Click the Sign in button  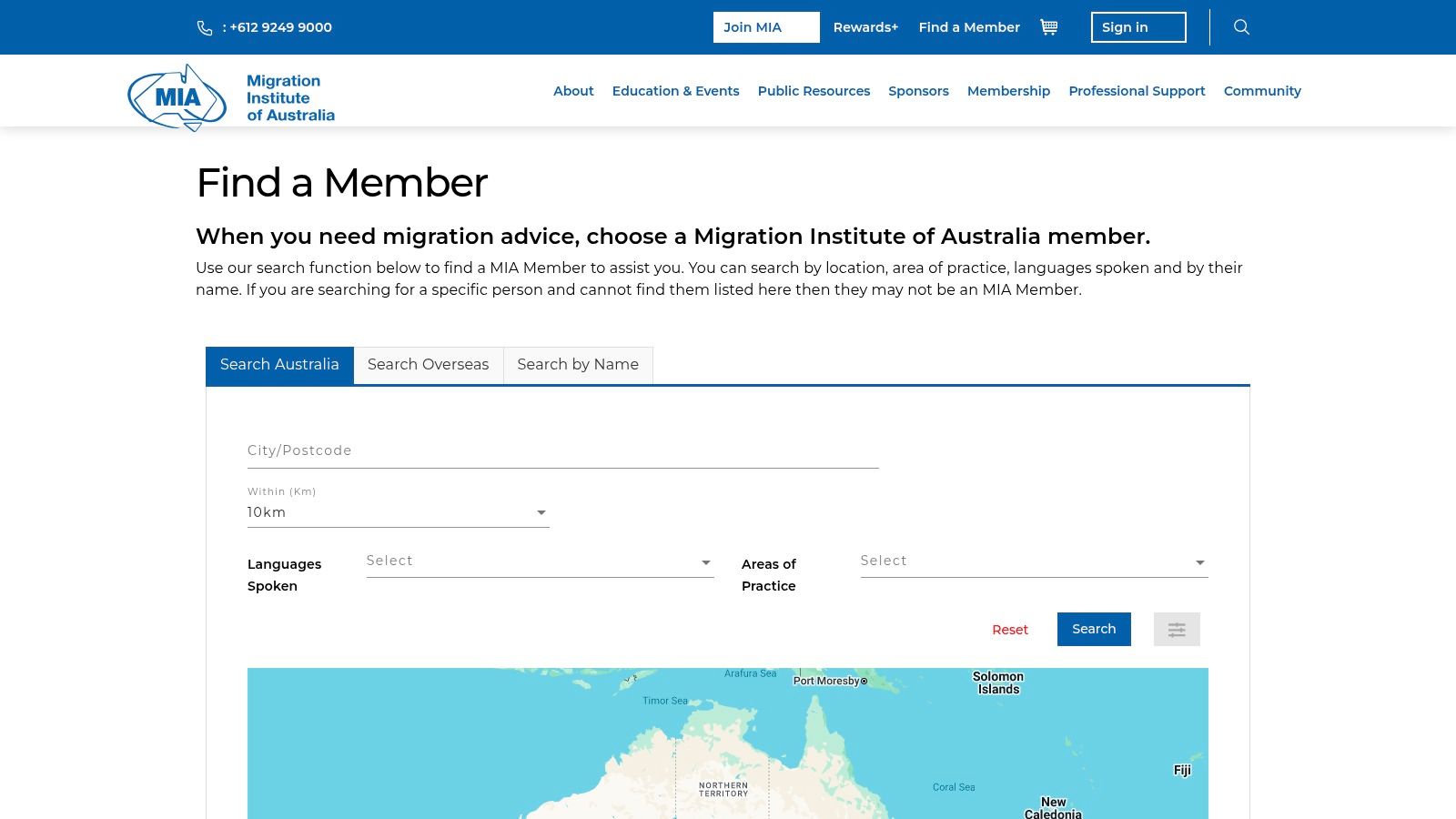[x=1138, y=27]
